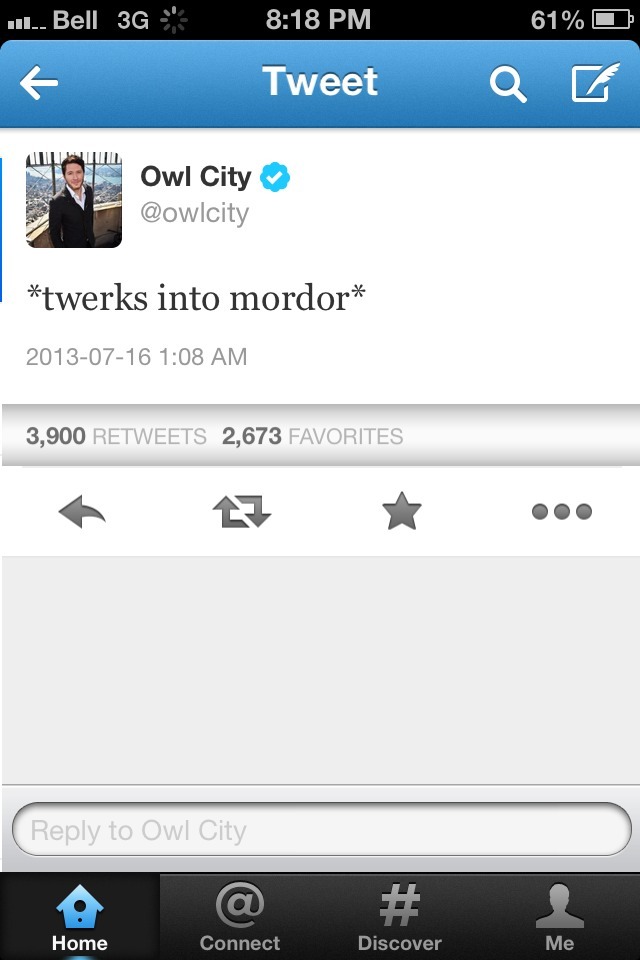
Task: Tap the tweet timestamp 2013-07-16
Action: pos(137,357)
